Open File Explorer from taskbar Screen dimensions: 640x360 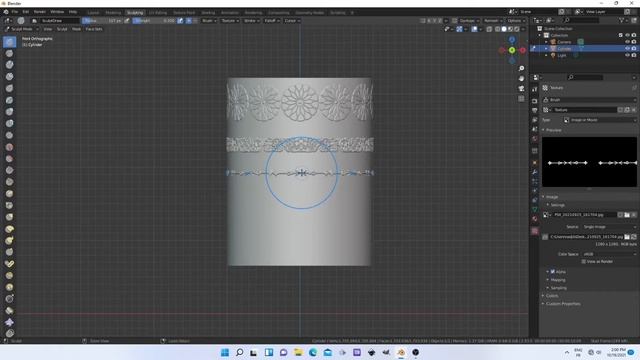point(298,353)
